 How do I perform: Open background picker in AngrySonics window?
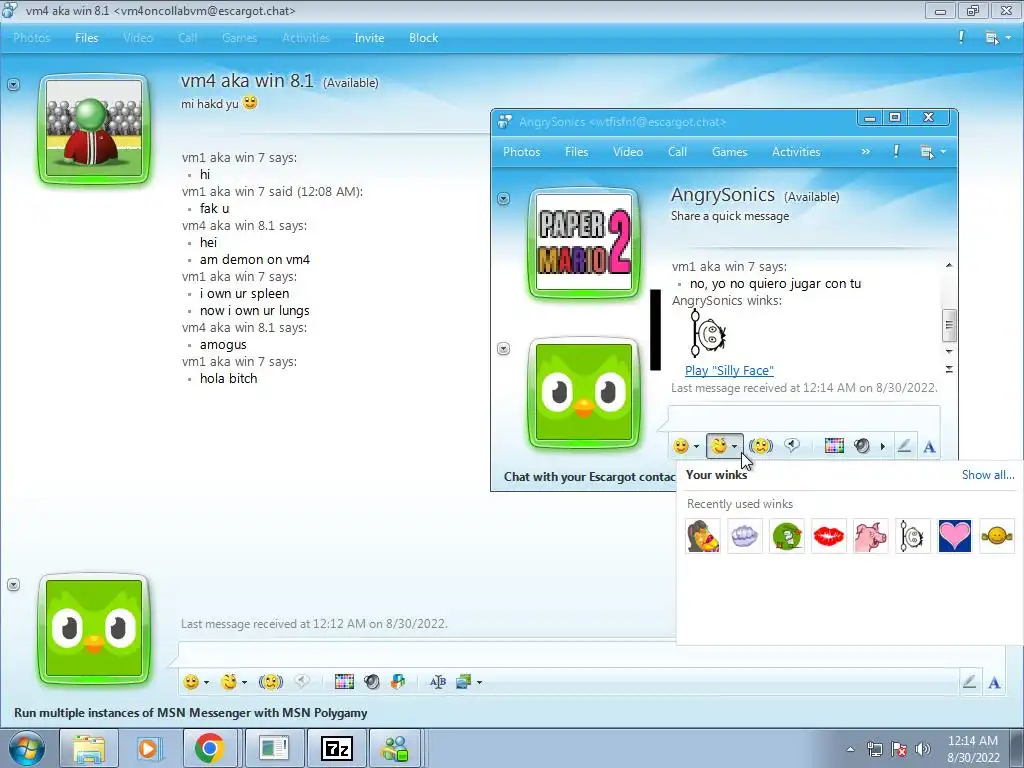coord(834,446)
